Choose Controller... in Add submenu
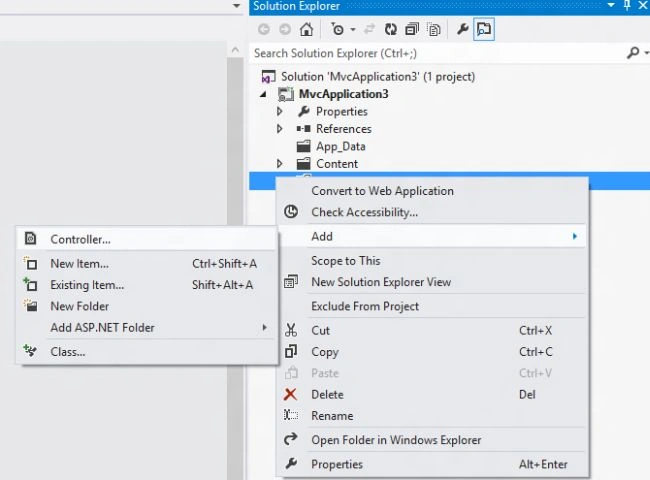This screenshot has height=480, width=650. point(146,239)
